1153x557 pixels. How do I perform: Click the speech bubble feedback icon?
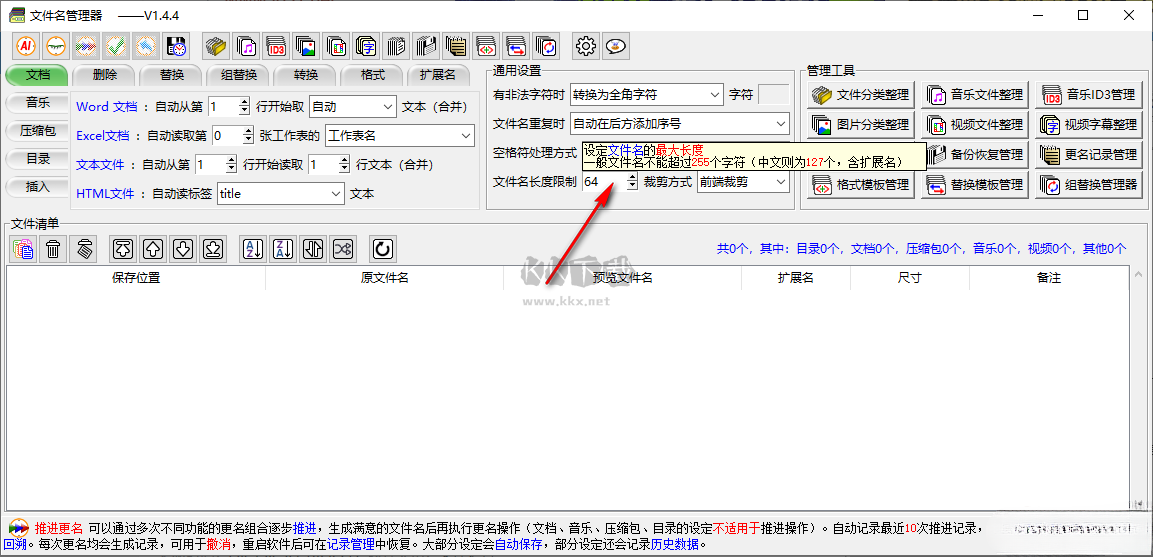click(616, 46)
